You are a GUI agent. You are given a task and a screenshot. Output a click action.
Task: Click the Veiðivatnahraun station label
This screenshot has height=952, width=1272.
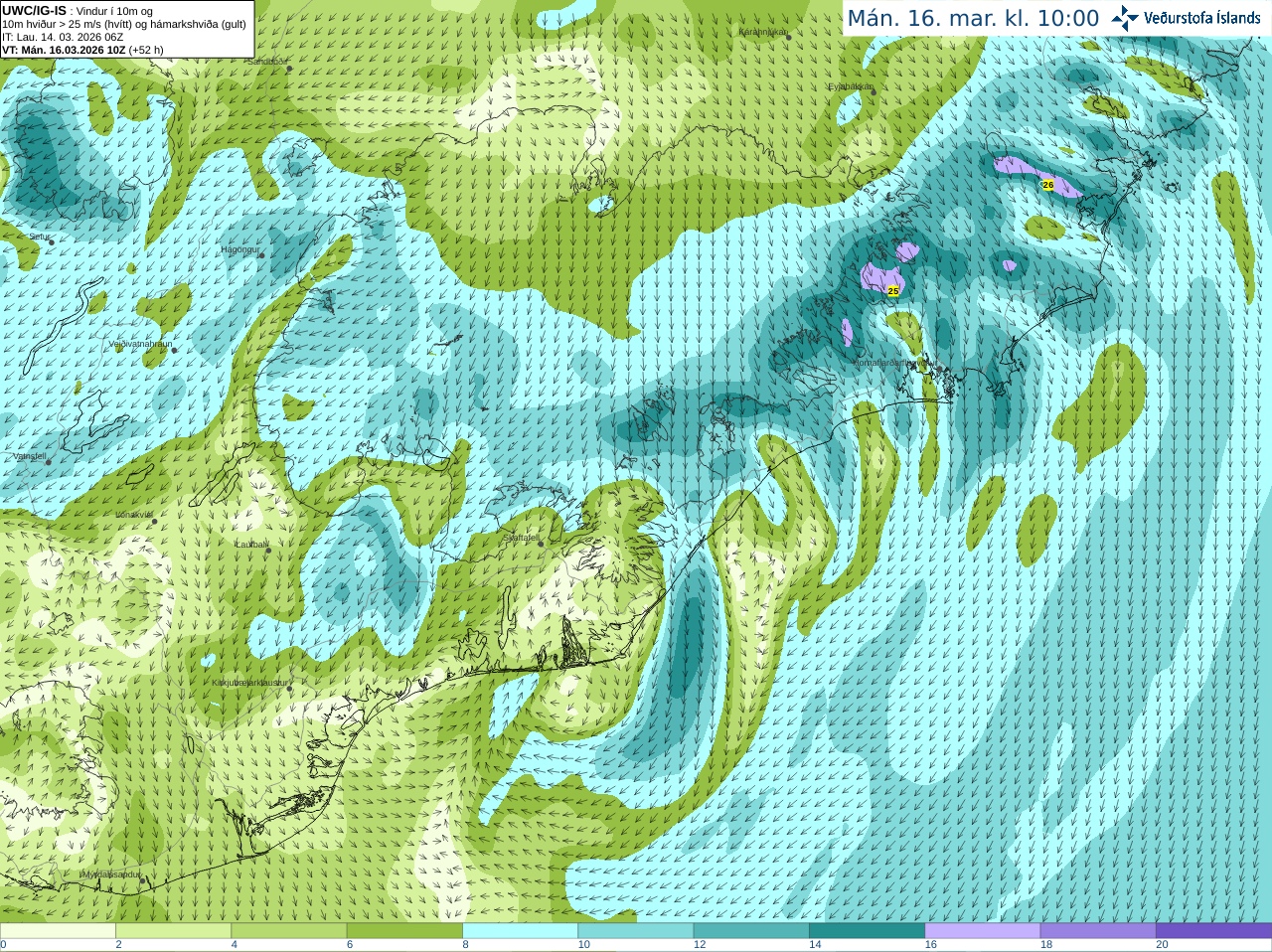point(140,343)
